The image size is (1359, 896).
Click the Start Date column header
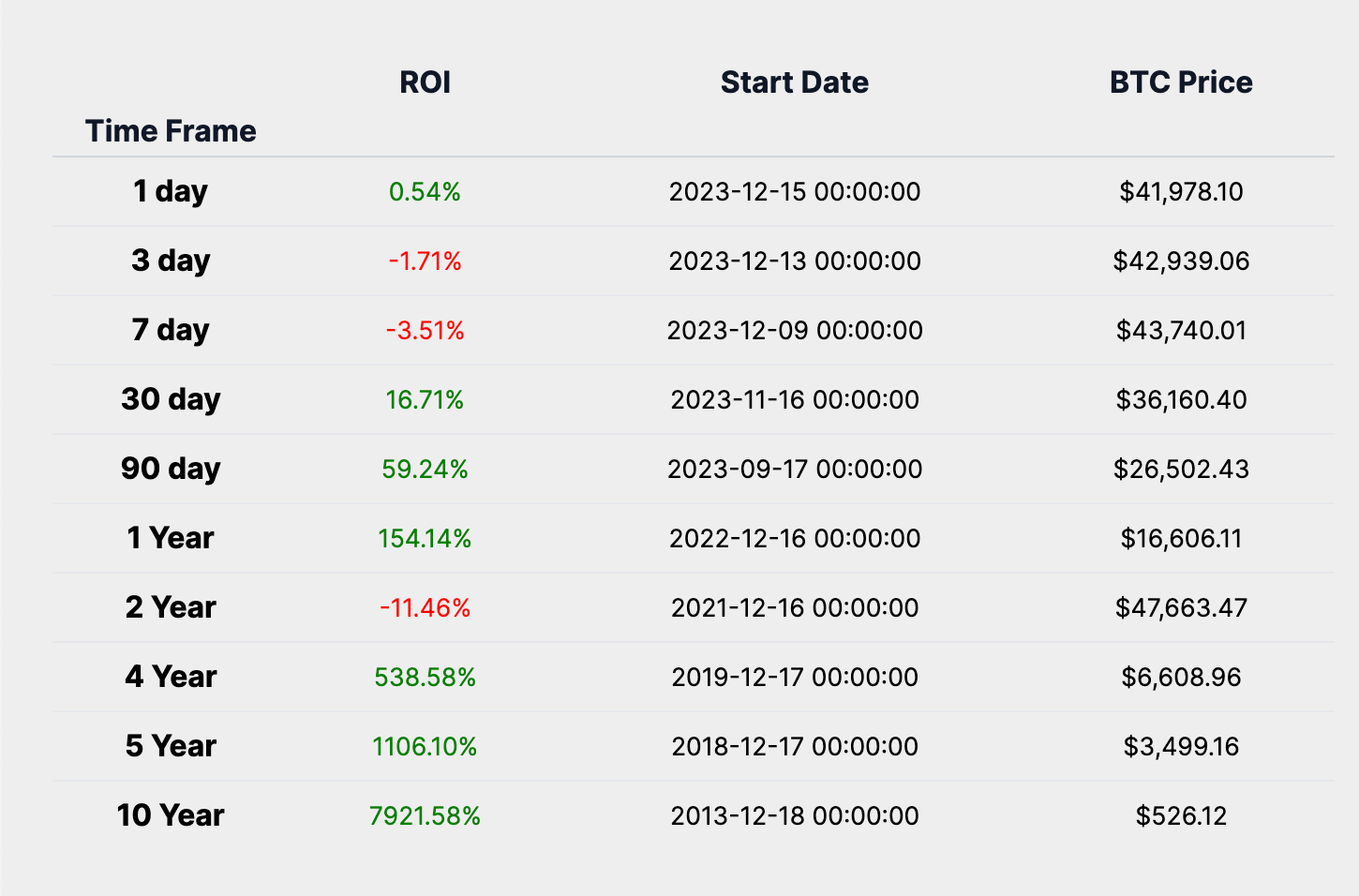794,82
